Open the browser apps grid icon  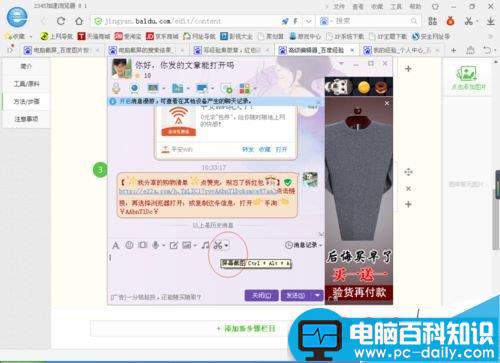(x=432, y=21)
